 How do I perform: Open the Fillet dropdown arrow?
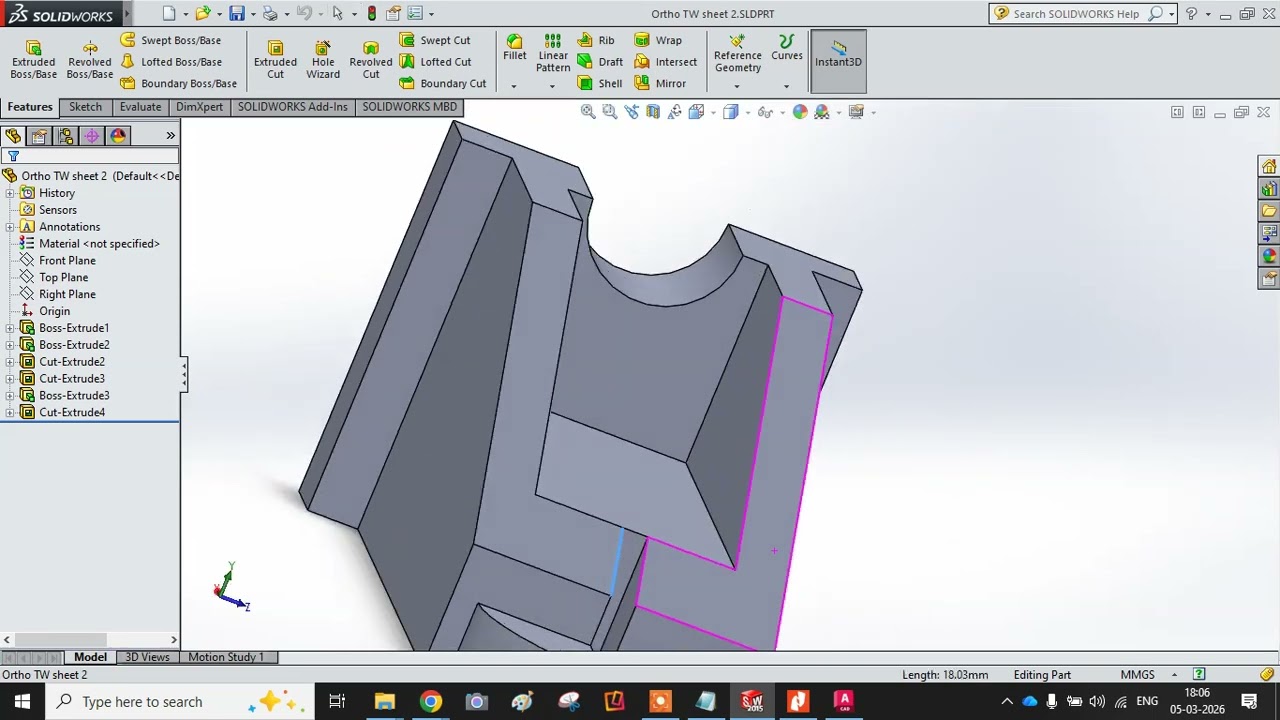click(x=514, y=86)
